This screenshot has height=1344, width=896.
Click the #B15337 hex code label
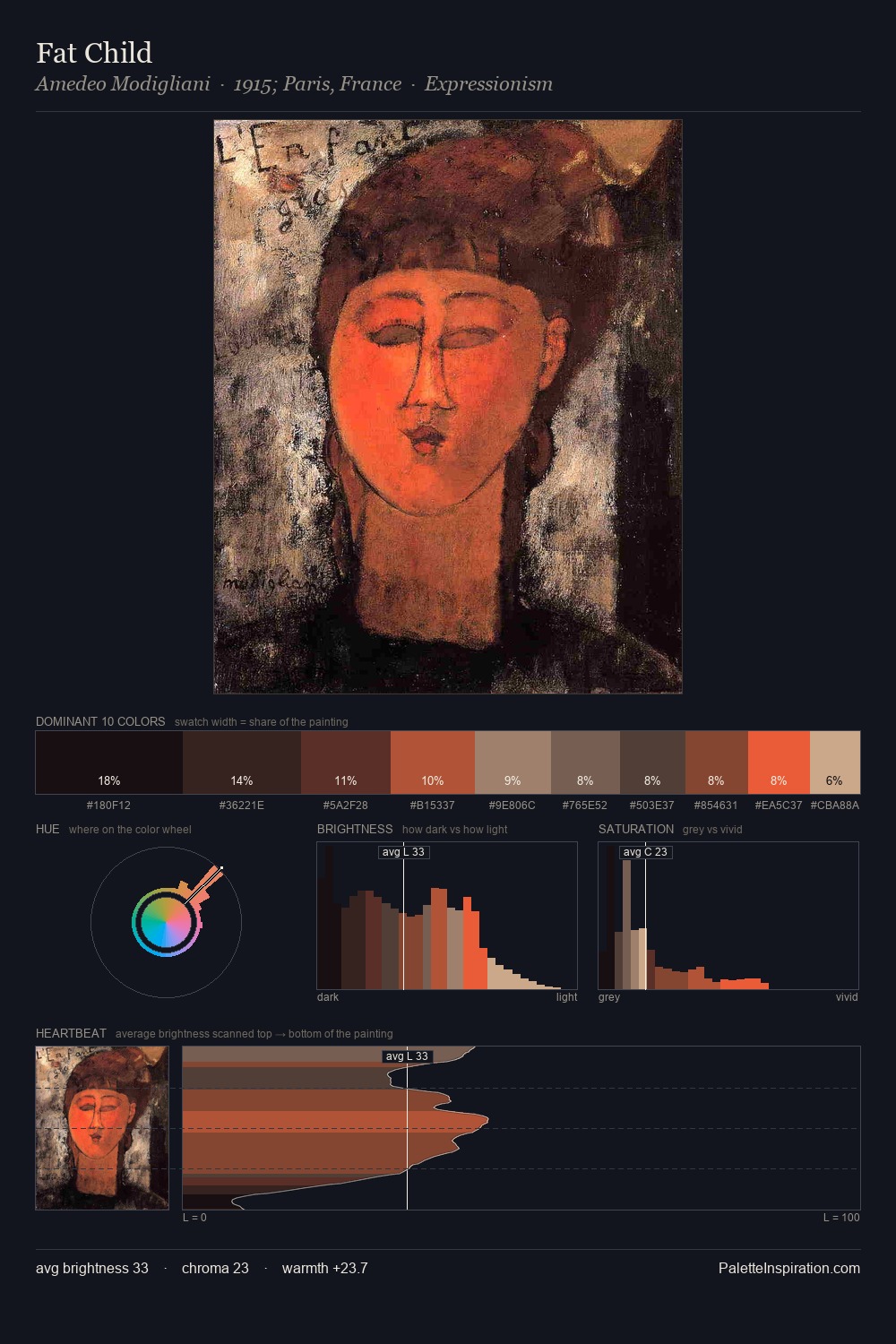pos(433,806)
